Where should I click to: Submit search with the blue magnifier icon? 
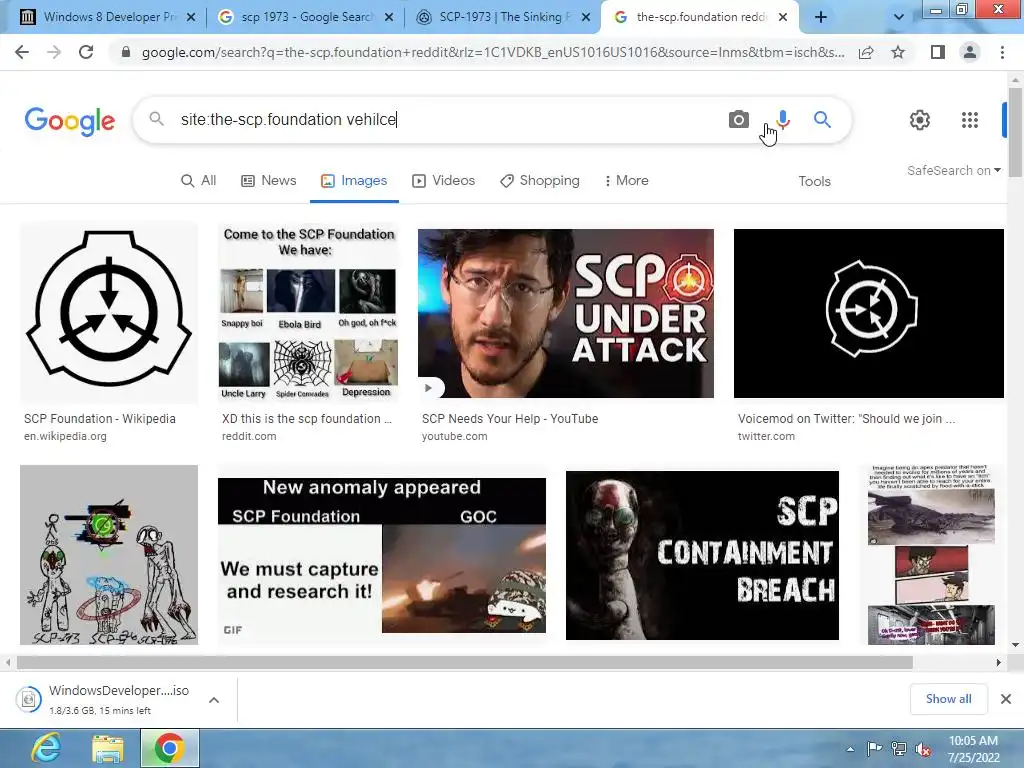(x=822, y=120)
